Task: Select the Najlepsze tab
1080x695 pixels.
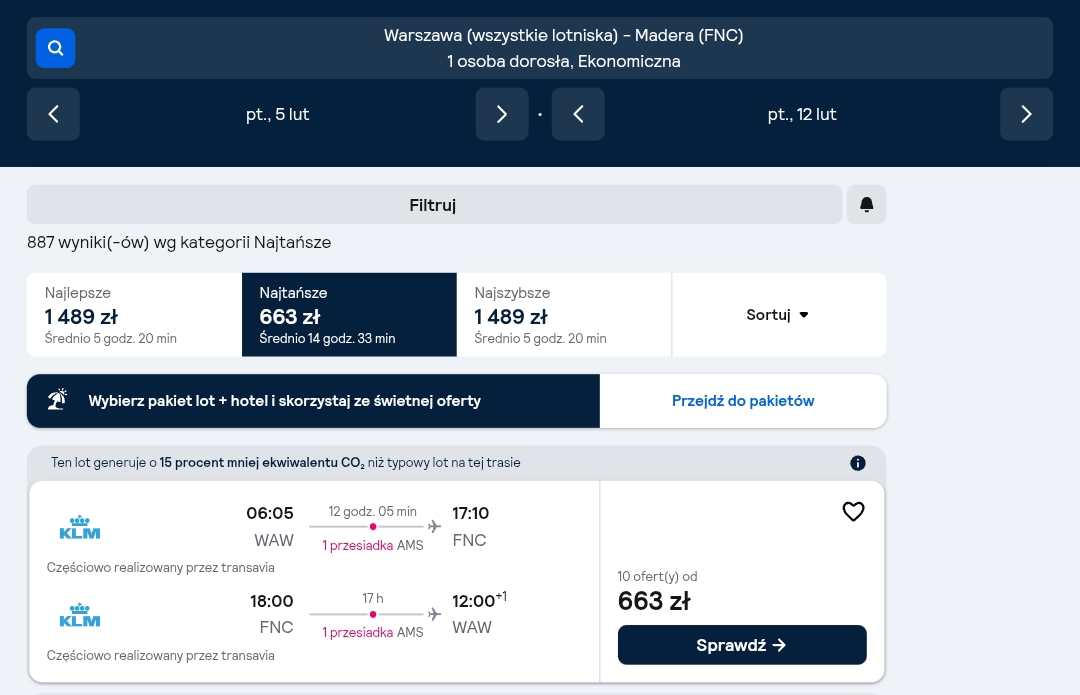Action: pyautogui.click(x=134, y=315)
